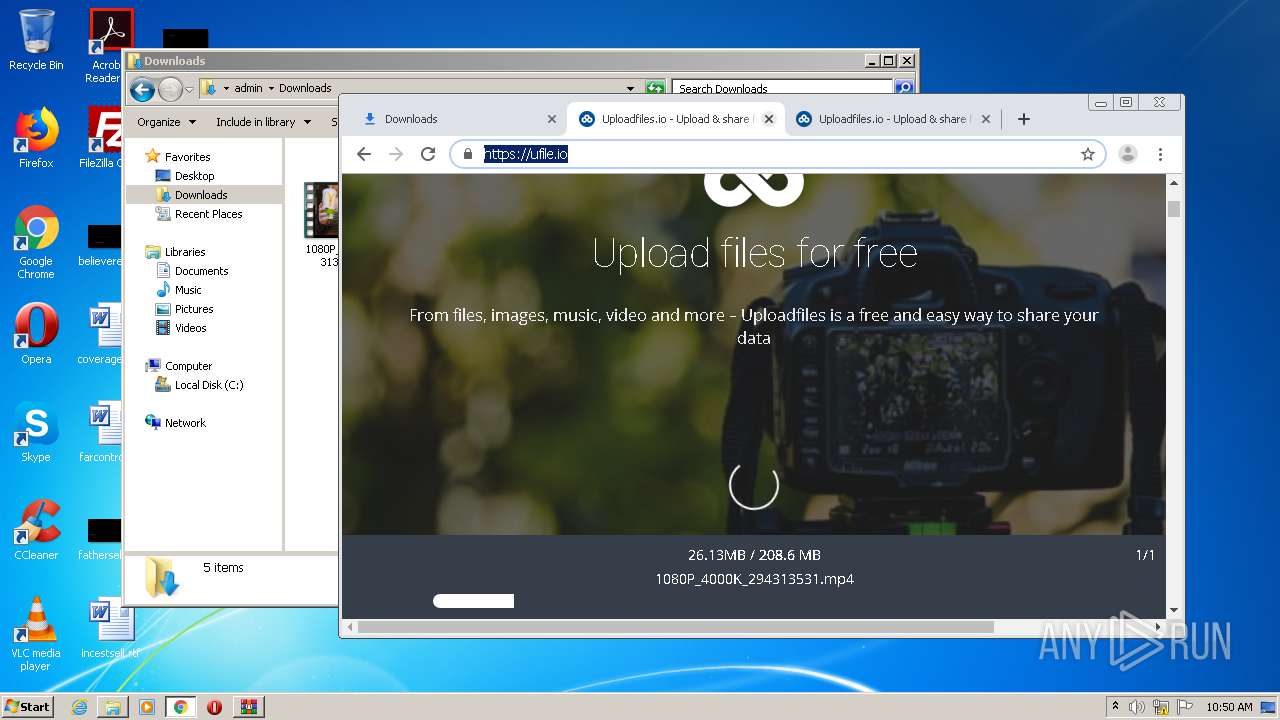Image resolution: width=1280 pixels, height=720 pixels.
Task: Open the Recycle Bin desktop icon
Action: [x=36, y=40]
